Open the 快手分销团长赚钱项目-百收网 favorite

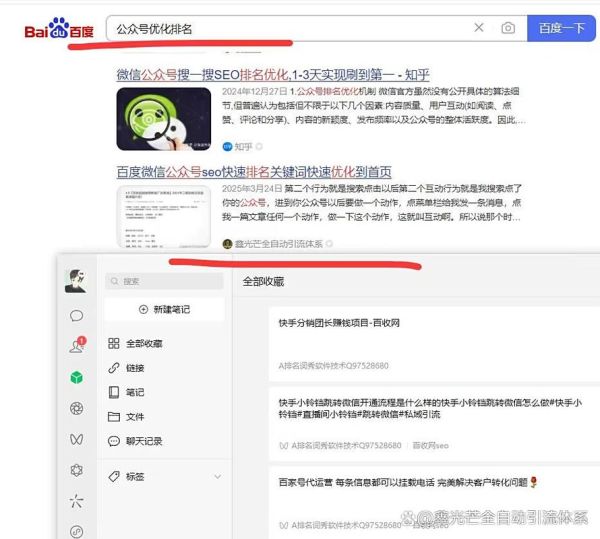coord(434,344)
